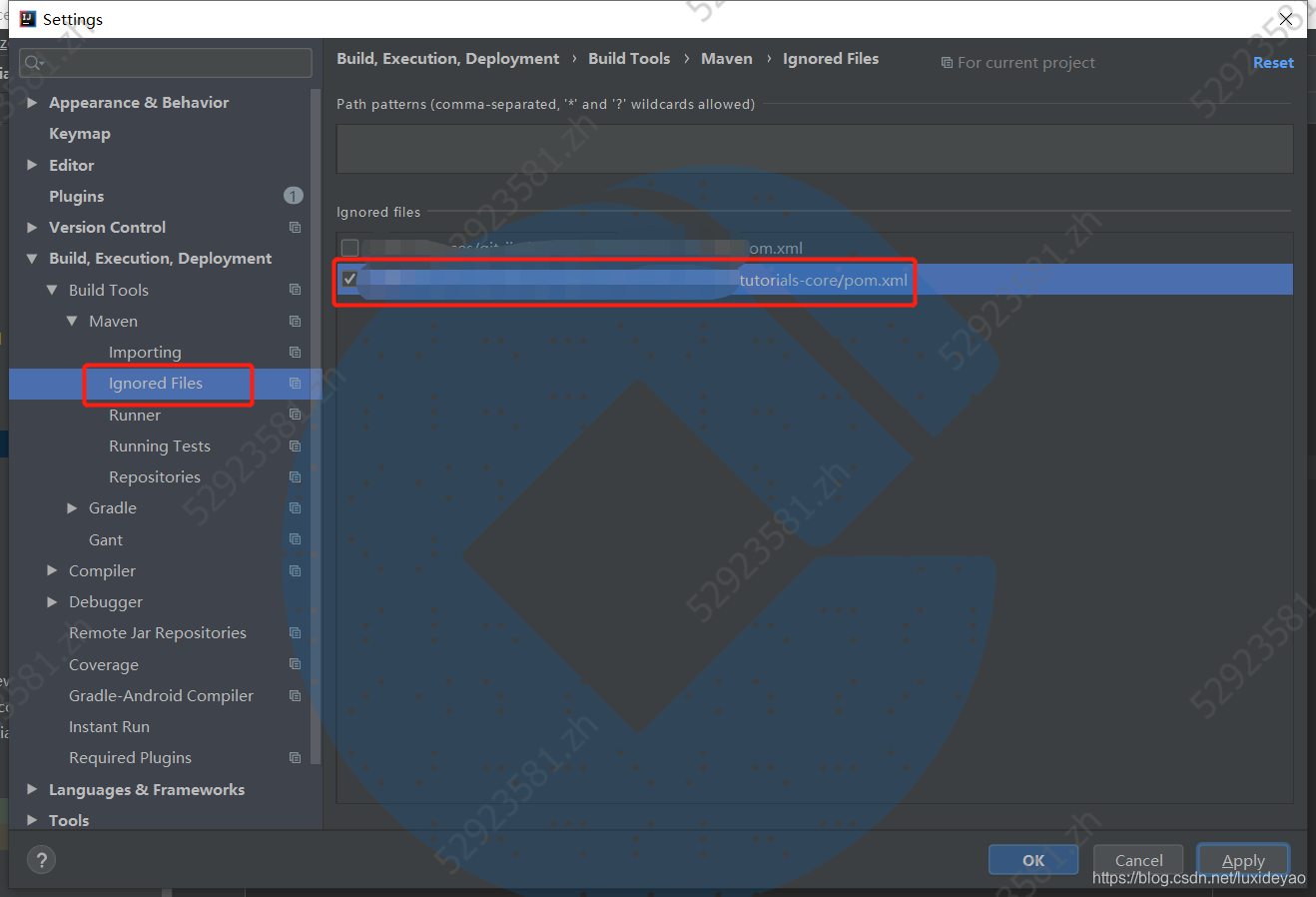The height and width of the screenshot is (897, 1316).
Task: Open Remote Jar Repositories settings
Action: [x=158, y=632]
